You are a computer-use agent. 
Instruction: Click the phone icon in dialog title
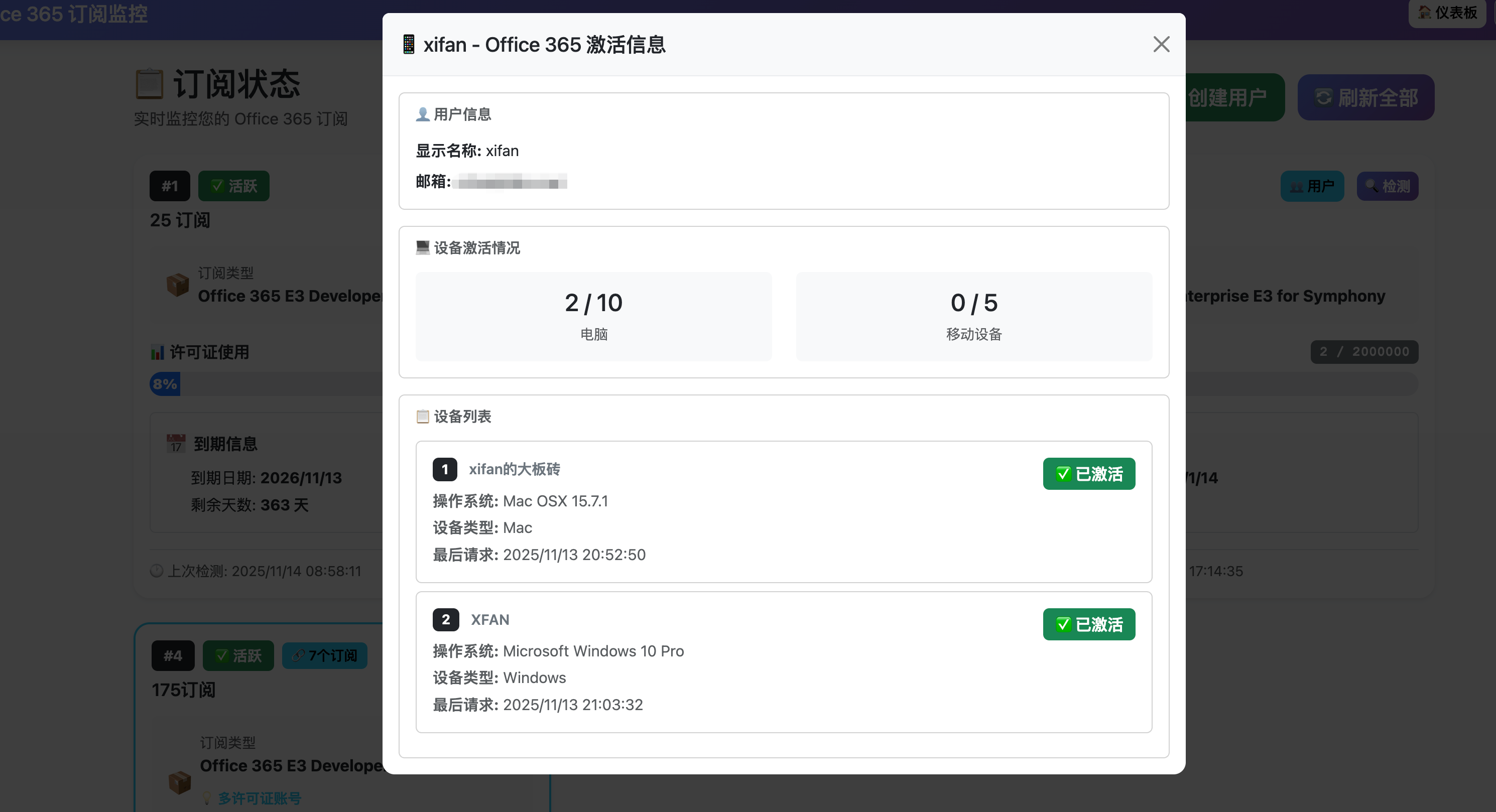click(409, 45)
